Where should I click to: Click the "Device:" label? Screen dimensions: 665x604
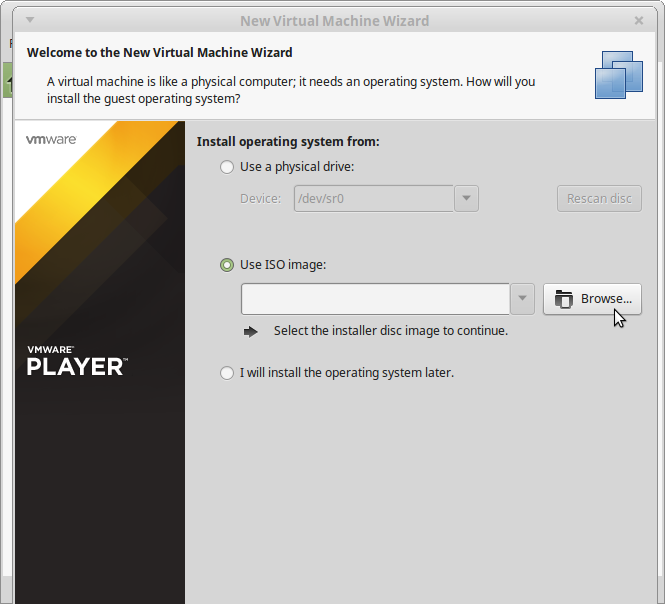(x=260, y=199)
